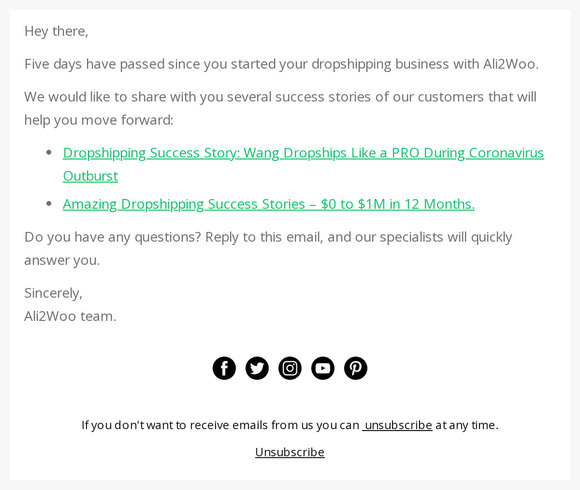Click the standalone Unsubscribe link at the bottom

click(x=290, y=452)
